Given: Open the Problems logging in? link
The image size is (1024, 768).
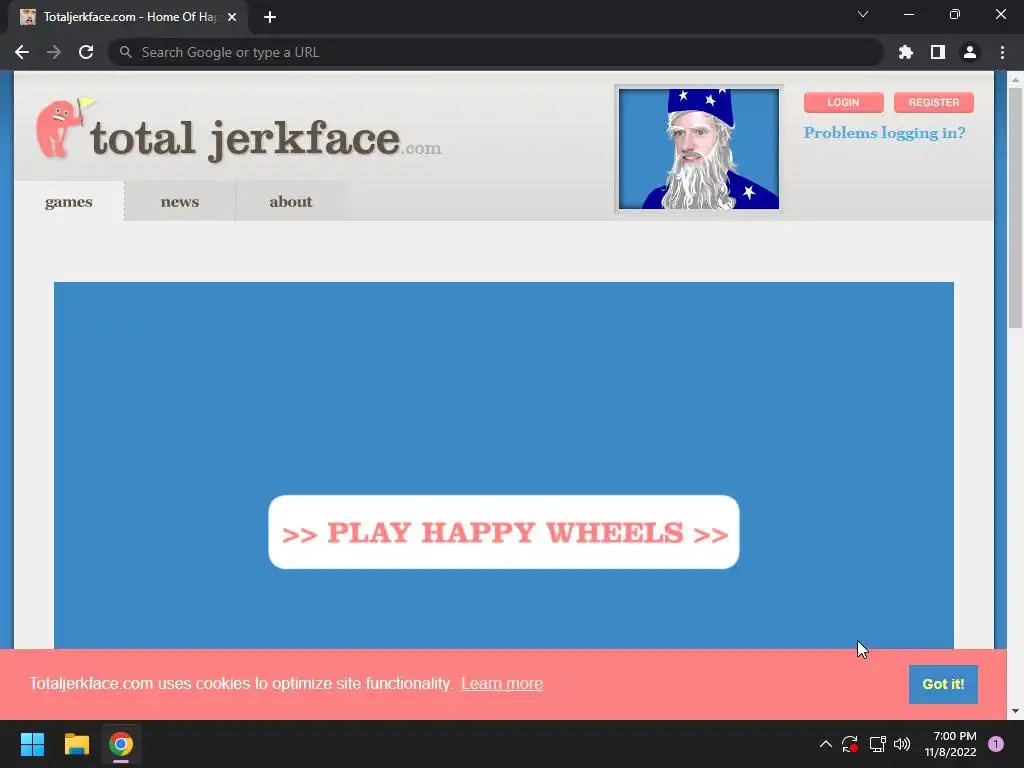Looking at the screenshot, I should tap(884, 133).
